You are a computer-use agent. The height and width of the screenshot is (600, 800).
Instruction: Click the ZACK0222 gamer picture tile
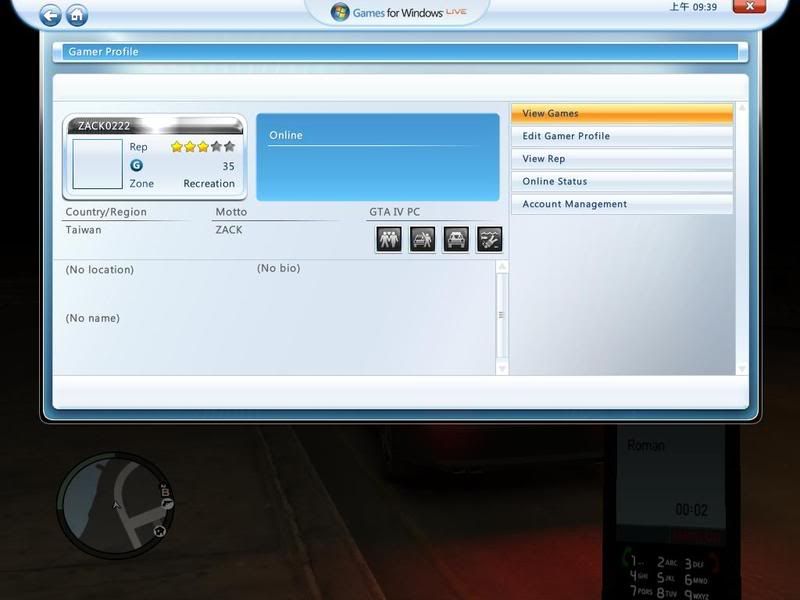pos(97,164)
